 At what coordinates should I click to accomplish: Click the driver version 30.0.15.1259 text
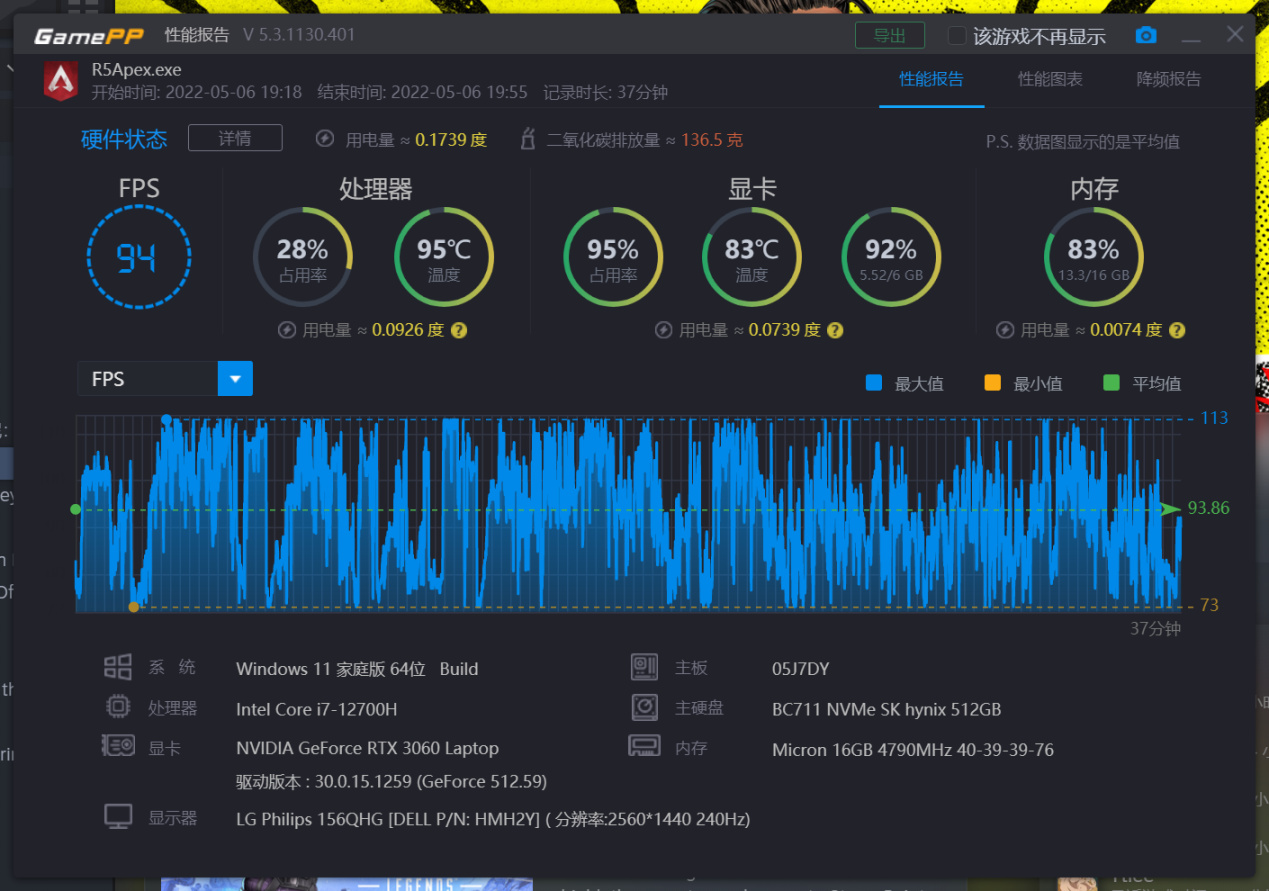(x=391, y=781)
